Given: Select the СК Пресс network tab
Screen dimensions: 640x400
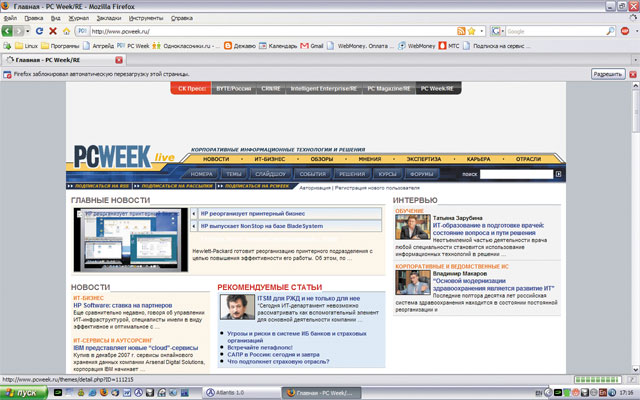Looking at the screenshot, I should 191,88.
